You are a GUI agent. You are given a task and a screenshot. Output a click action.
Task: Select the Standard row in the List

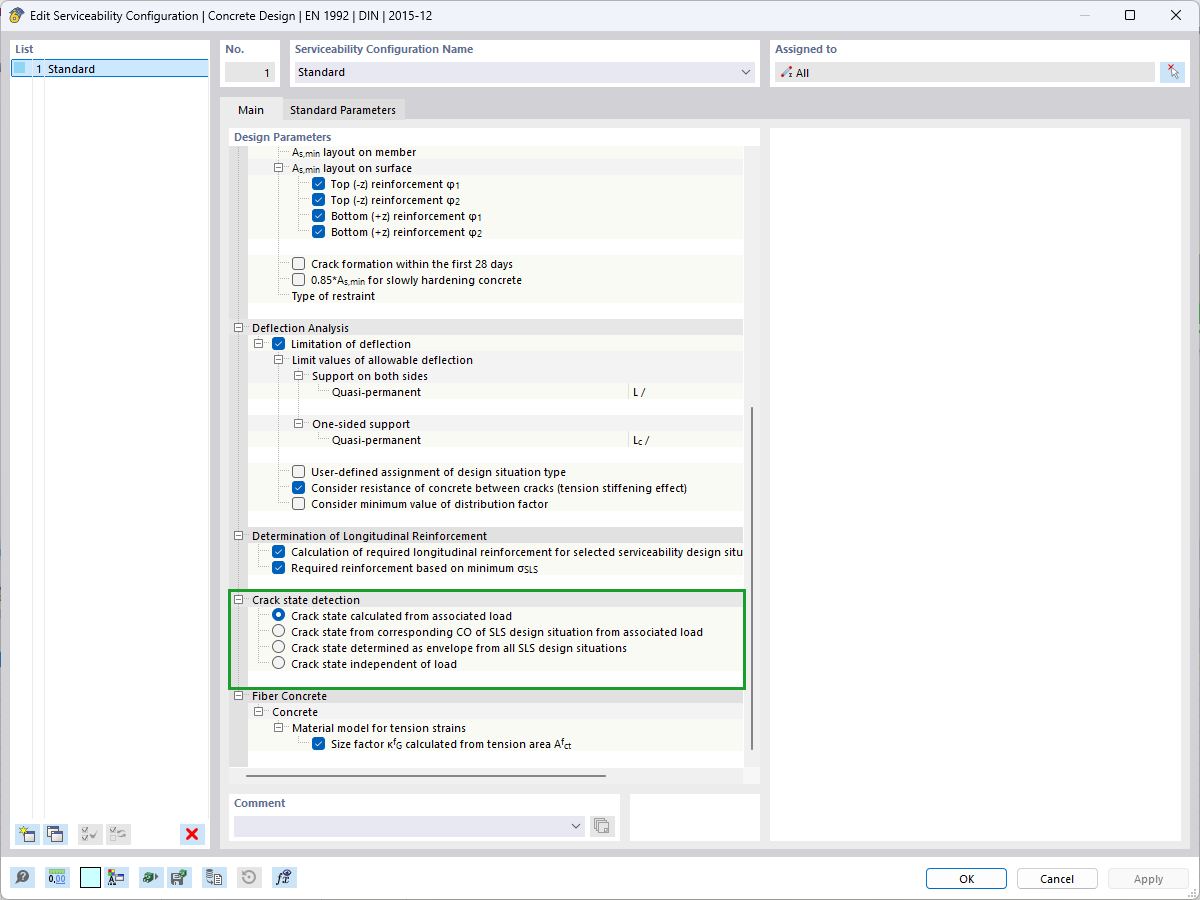click(x=110, y=69)
